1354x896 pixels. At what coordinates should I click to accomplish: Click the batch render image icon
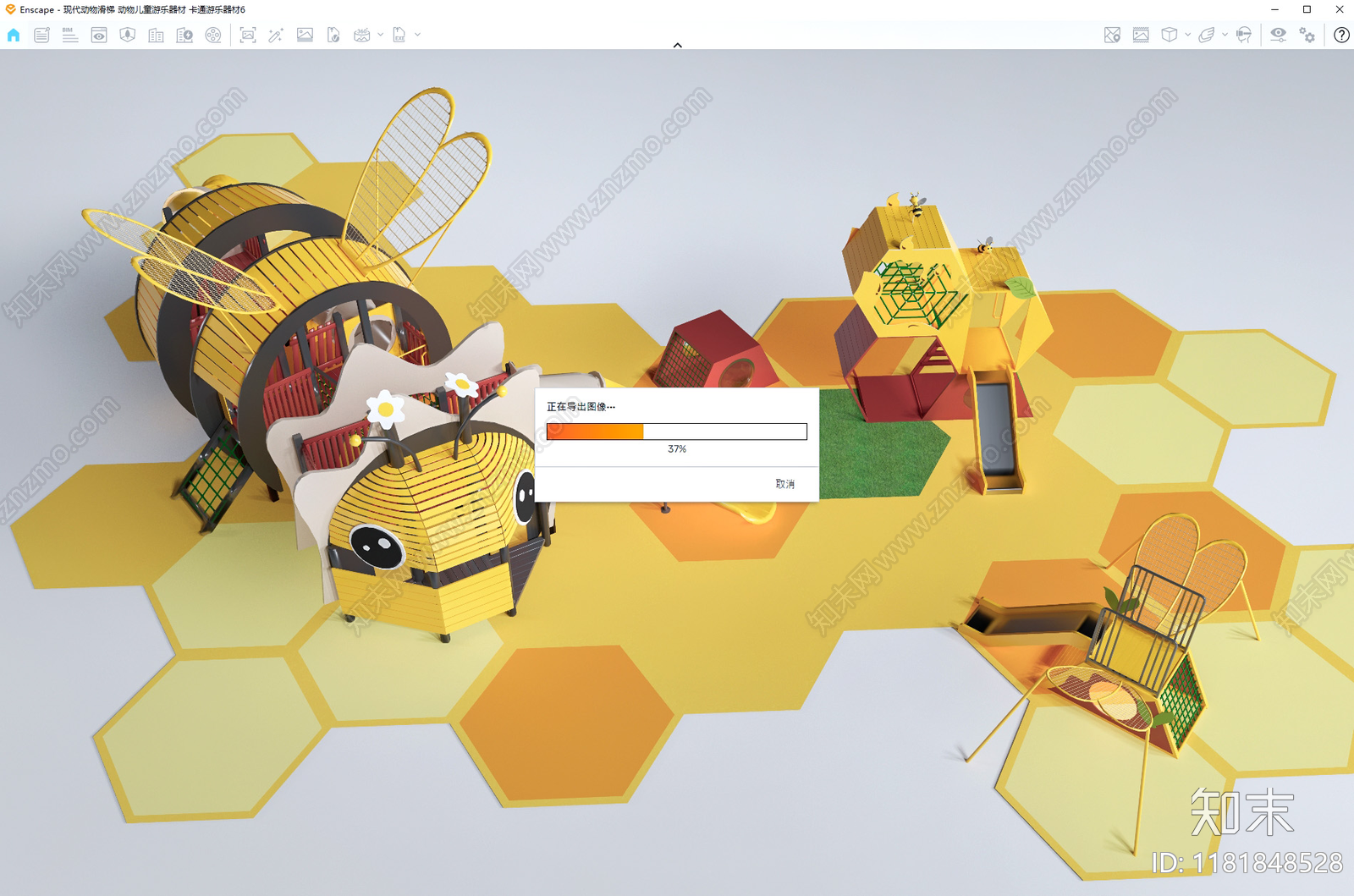click(305, 35)
